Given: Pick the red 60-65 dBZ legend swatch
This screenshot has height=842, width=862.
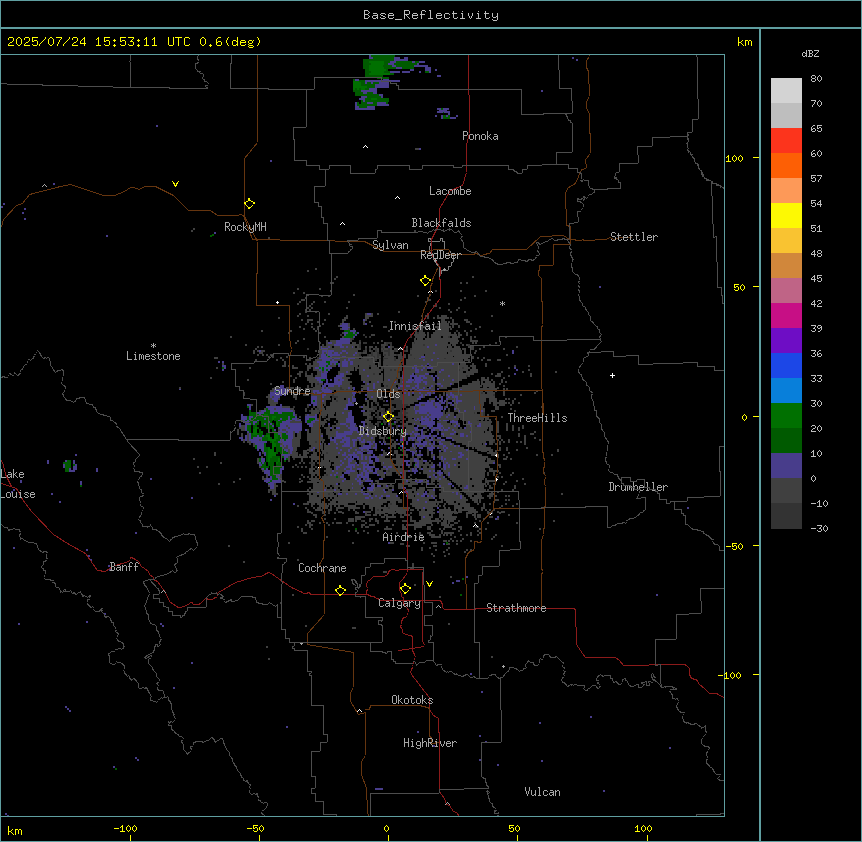Looking at the screenshot, I should pos(786,141).
